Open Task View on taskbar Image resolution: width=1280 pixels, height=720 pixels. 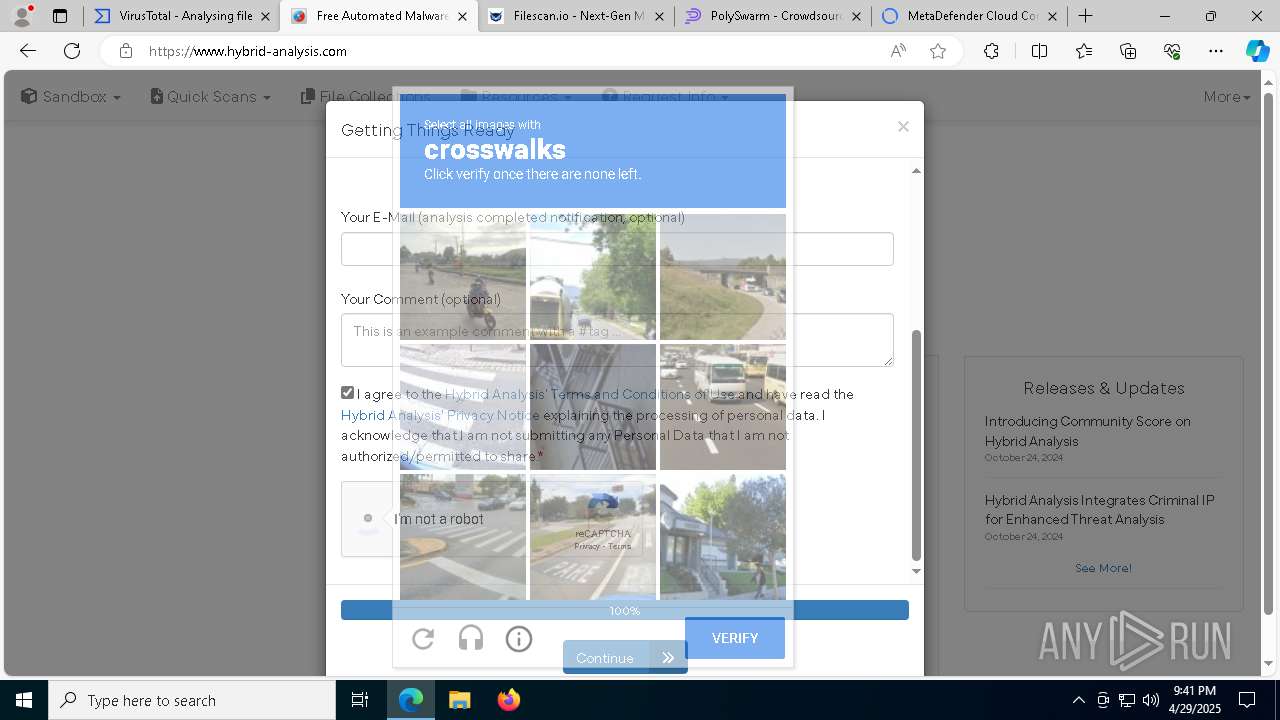(x=360, y=700)
